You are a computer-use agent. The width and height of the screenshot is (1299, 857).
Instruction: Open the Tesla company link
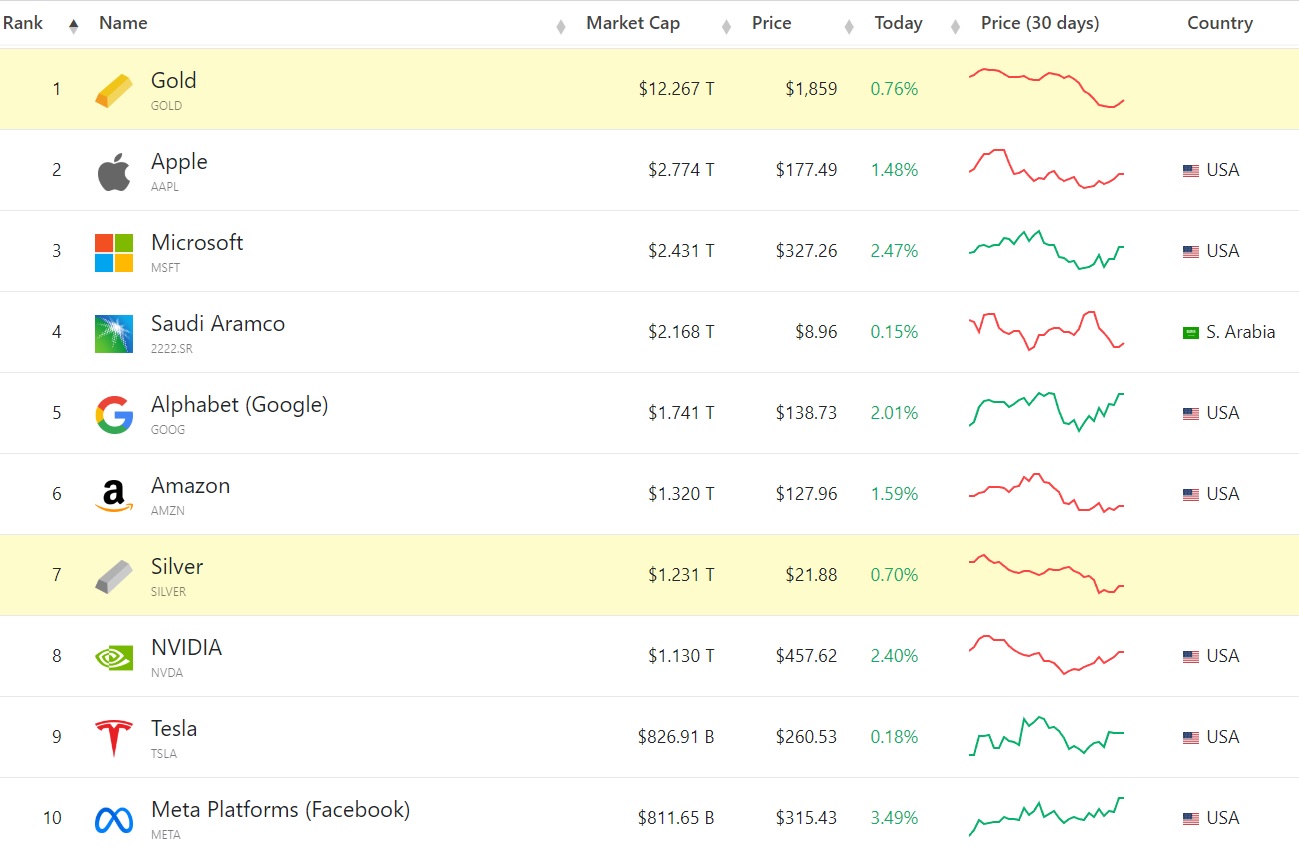pos(174,729)
